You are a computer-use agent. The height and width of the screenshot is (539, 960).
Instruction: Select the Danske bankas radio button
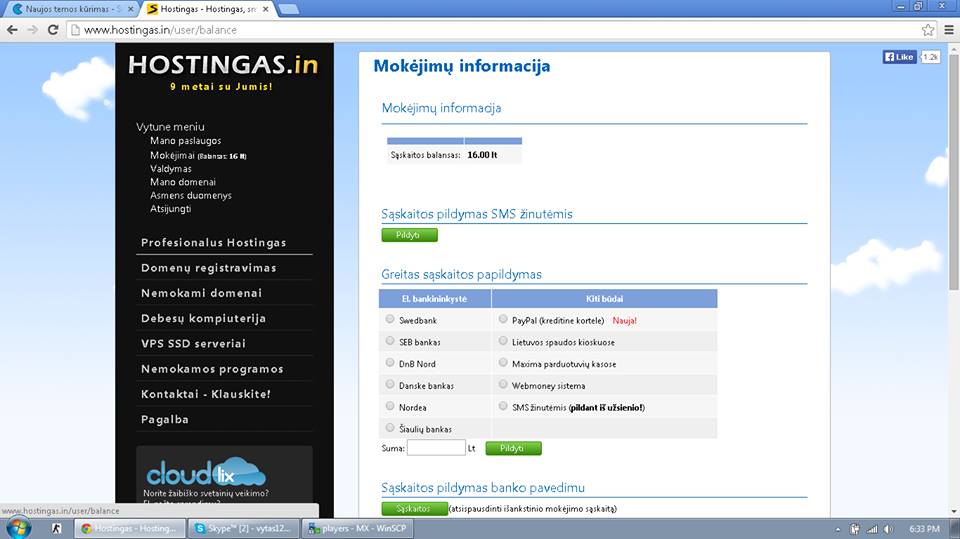pos(390,384)
